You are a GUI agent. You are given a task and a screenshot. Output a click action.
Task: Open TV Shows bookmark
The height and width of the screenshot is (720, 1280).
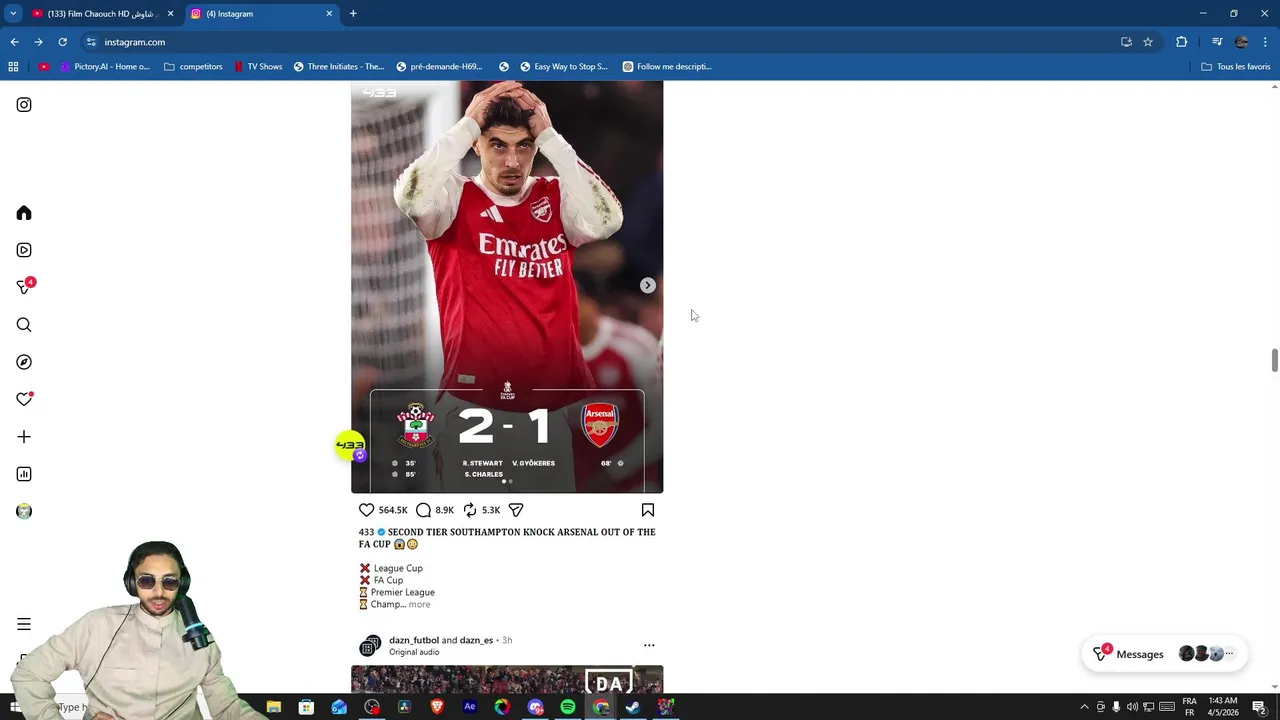tap(259, 67)
